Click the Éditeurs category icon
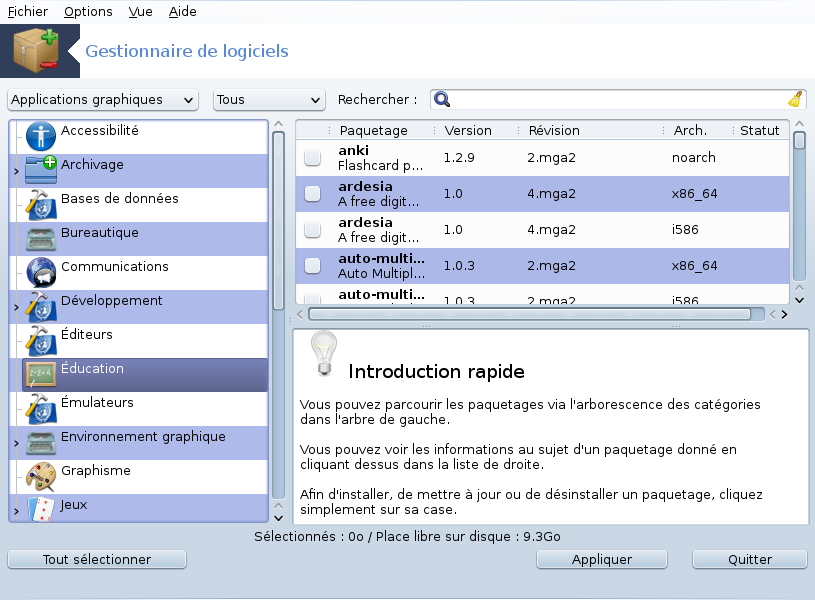 41,340
